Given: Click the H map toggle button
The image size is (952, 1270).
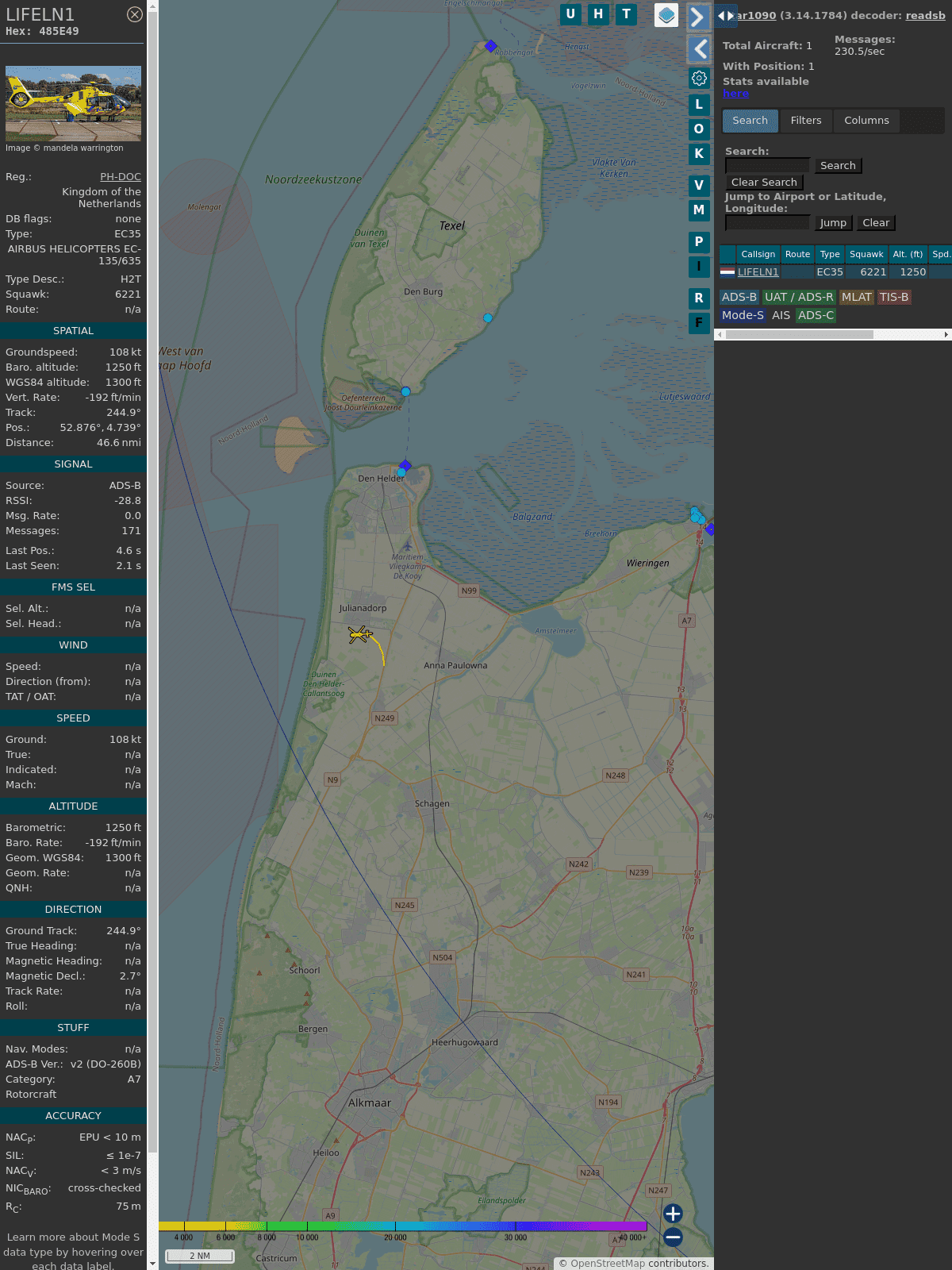Looking at the screenshot, I should pos(598,14).
